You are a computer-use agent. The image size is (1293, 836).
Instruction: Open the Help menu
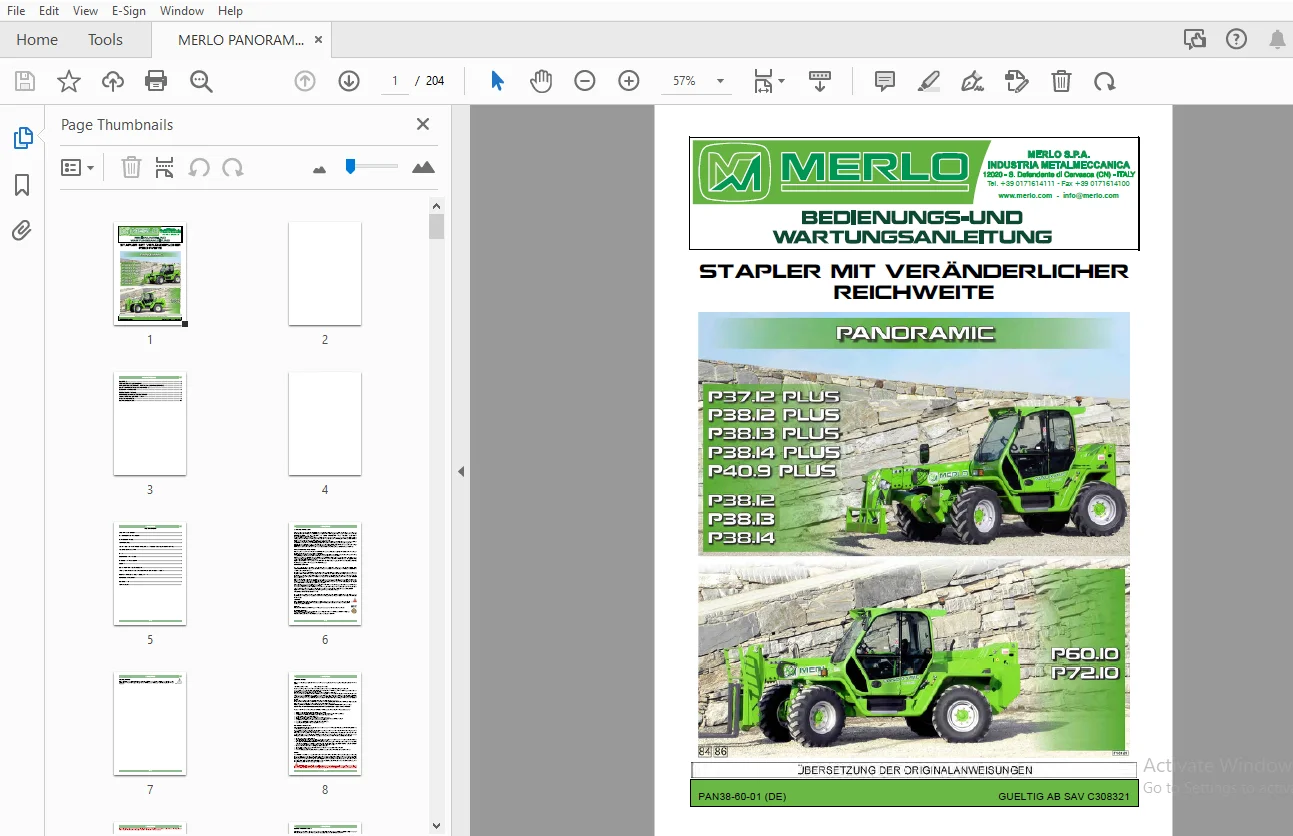pyautogui.click(x=230, y=11)
